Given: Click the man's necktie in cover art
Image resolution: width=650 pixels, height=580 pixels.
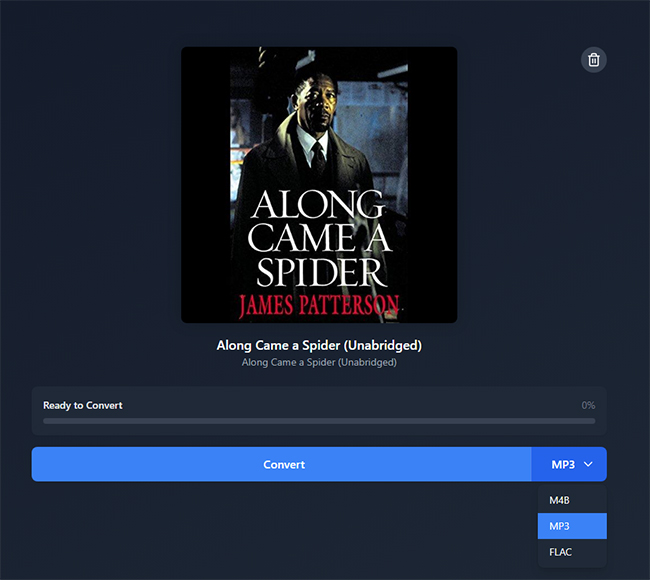Looking at the screenshot, I should tap(317, 155).
